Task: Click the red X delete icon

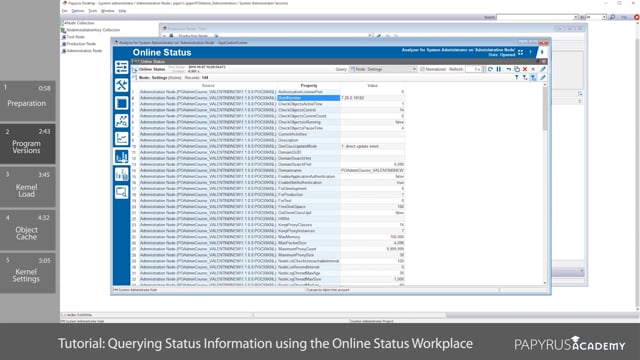Action: [525, 69]
